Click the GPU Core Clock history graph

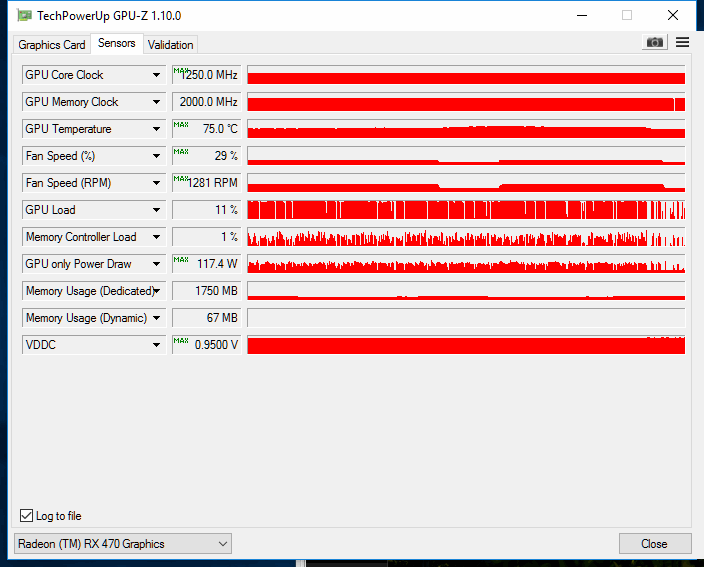(466, 75)
